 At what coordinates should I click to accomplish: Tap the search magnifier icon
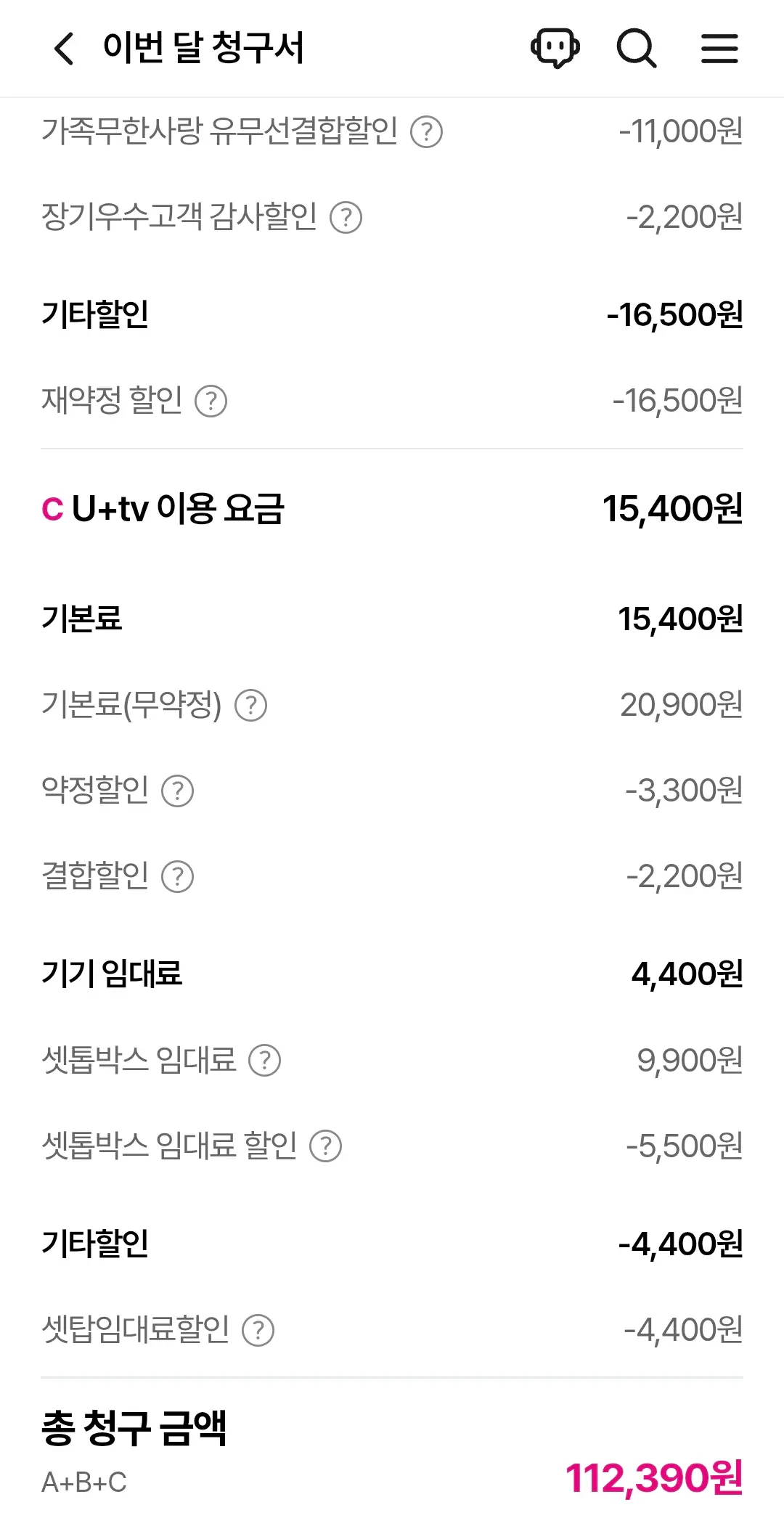(x=637, y=49)
